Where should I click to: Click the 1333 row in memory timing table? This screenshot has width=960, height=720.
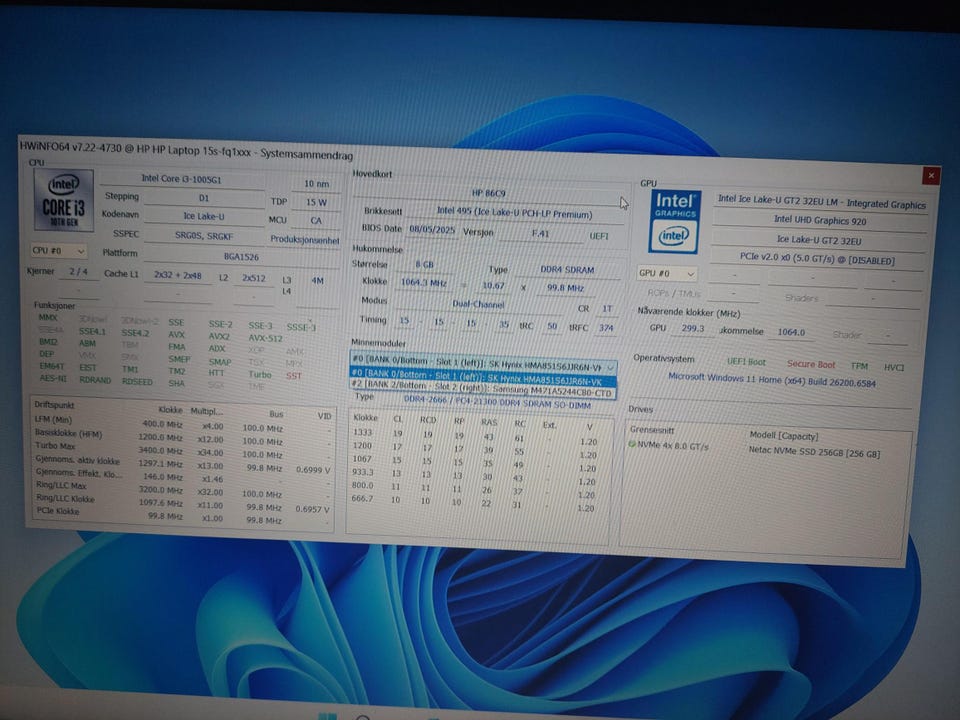(x=474, y=437)
